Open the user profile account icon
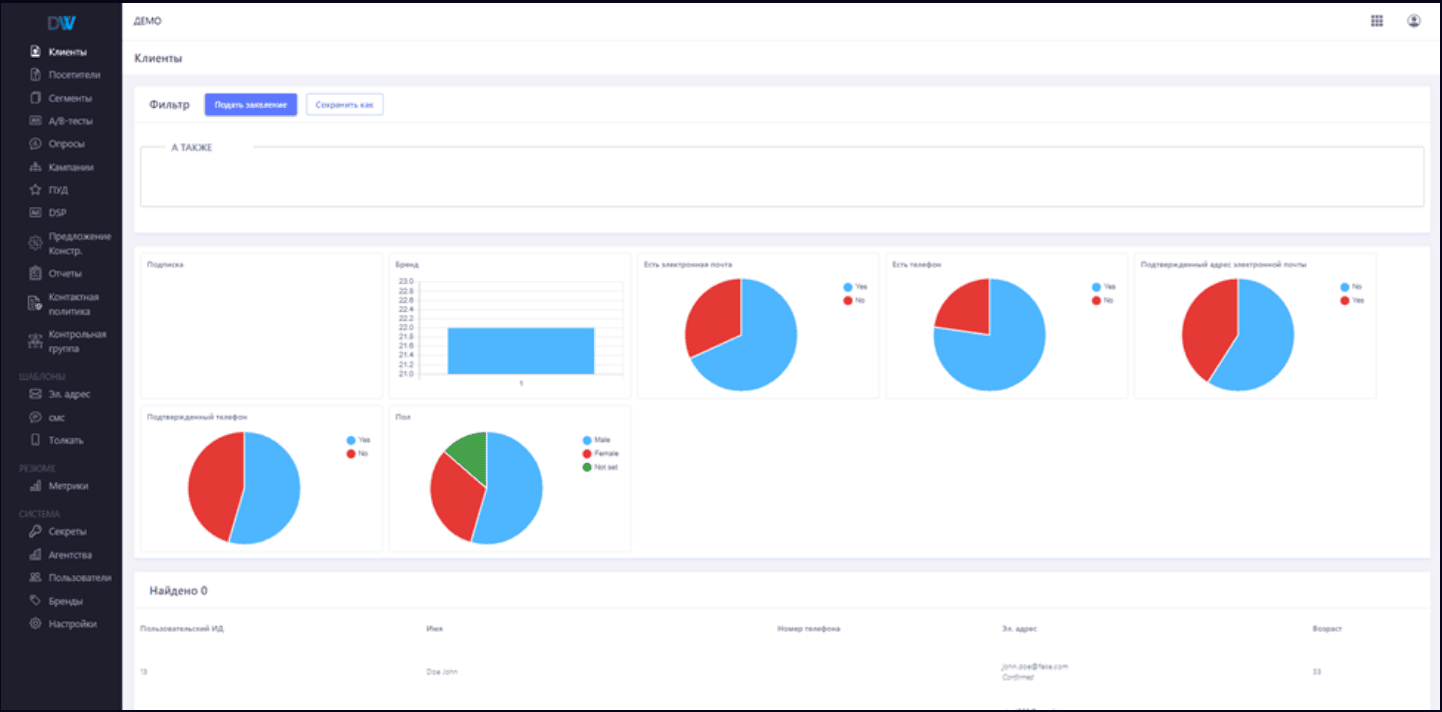The width and height of the screenshot is (1442, 712). [1413, 21]
